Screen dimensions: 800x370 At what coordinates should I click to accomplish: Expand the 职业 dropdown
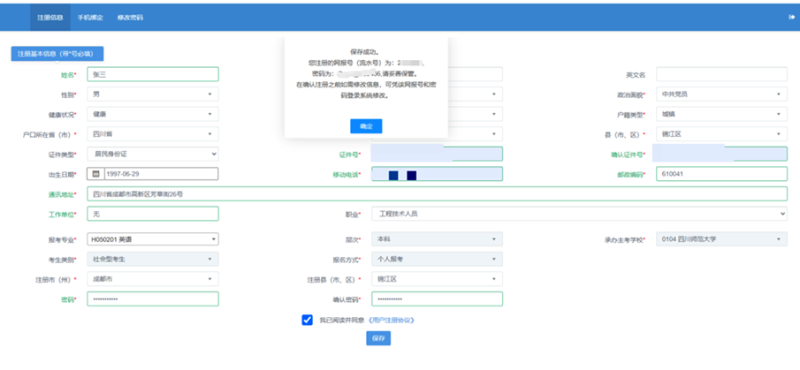pyautogui.click(x=579, y=214)
